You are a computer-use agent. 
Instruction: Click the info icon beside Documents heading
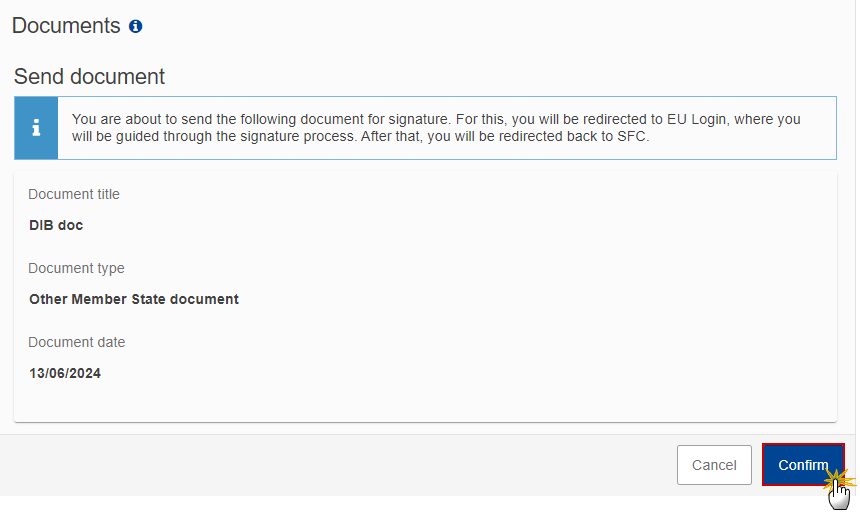[x=135, y=26]
